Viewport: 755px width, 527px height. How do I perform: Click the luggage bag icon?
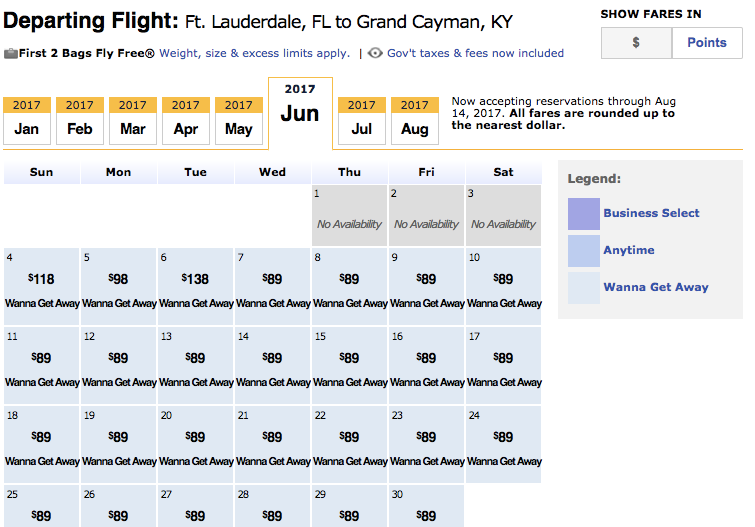point(11,53)
